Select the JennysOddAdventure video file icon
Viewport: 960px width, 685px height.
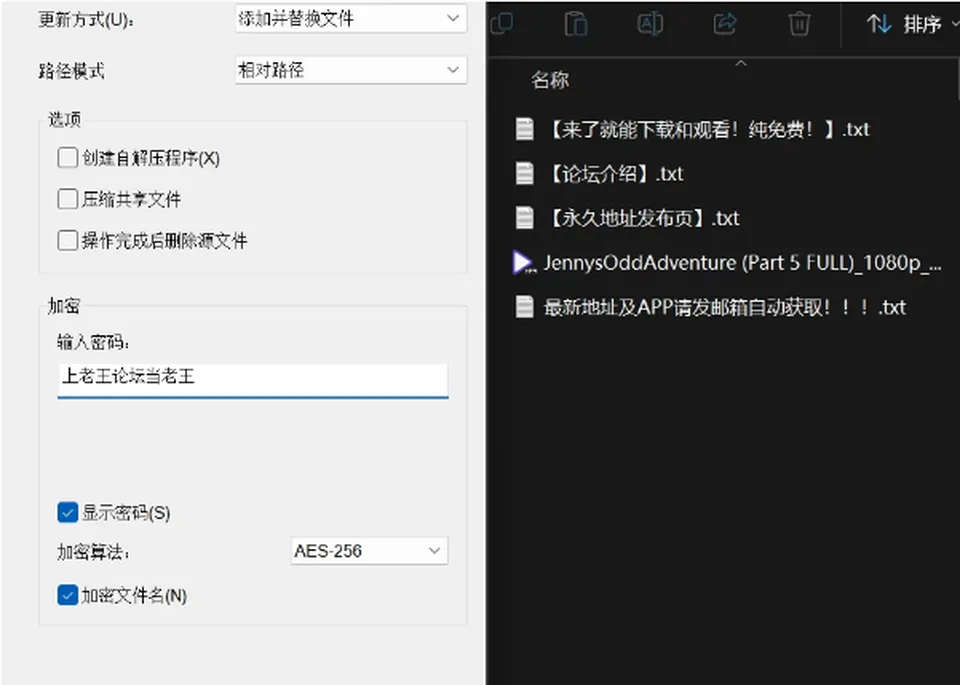click(x=523, y=263)
